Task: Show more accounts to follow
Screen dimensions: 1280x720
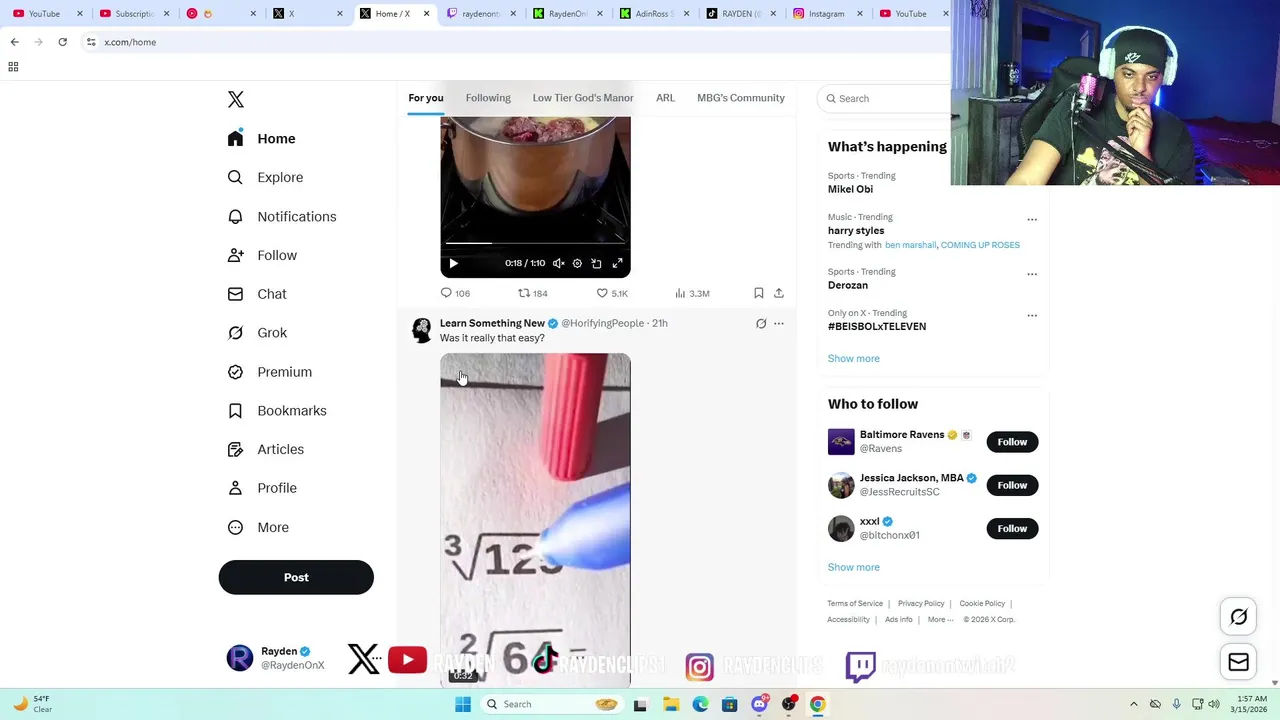Action: point(854,567)
